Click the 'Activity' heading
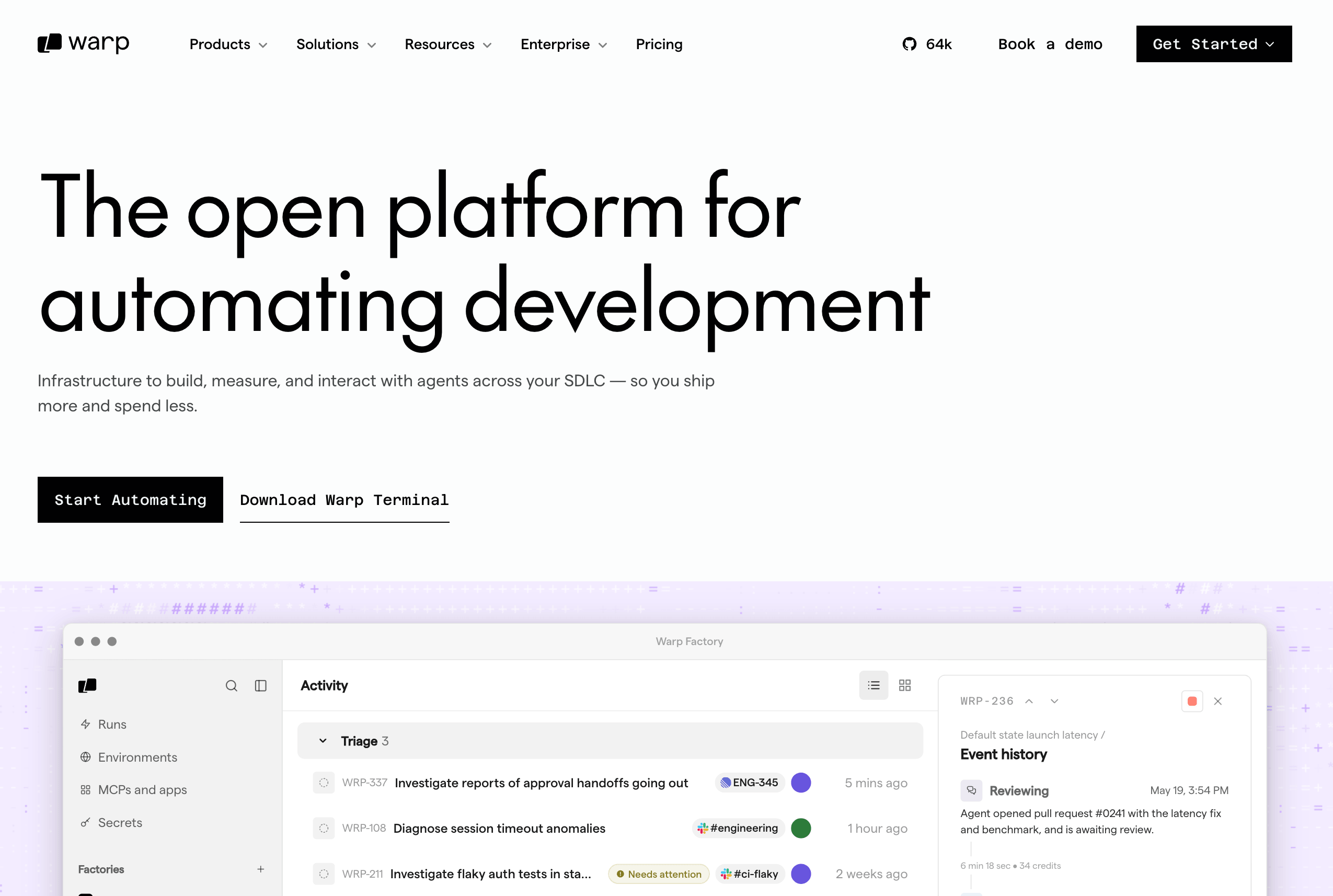This screenshot has height=896, width=1333. pos(324,685)
